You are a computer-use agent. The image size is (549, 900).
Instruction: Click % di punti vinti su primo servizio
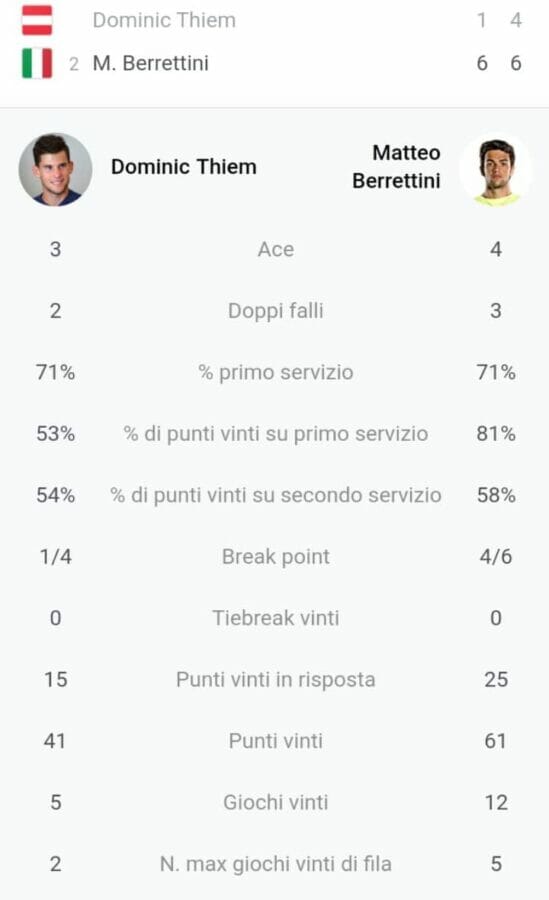click(276, 434)
